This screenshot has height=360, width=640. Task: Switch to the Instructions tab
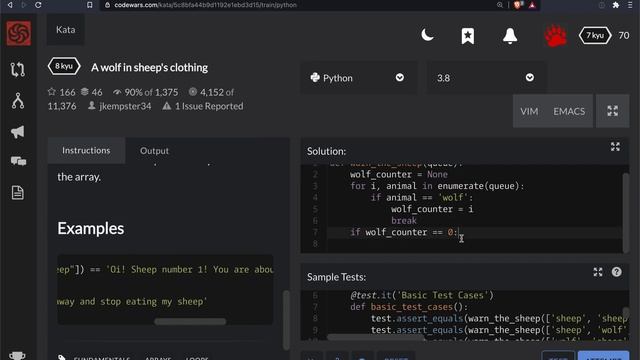(x=86, y=150)
